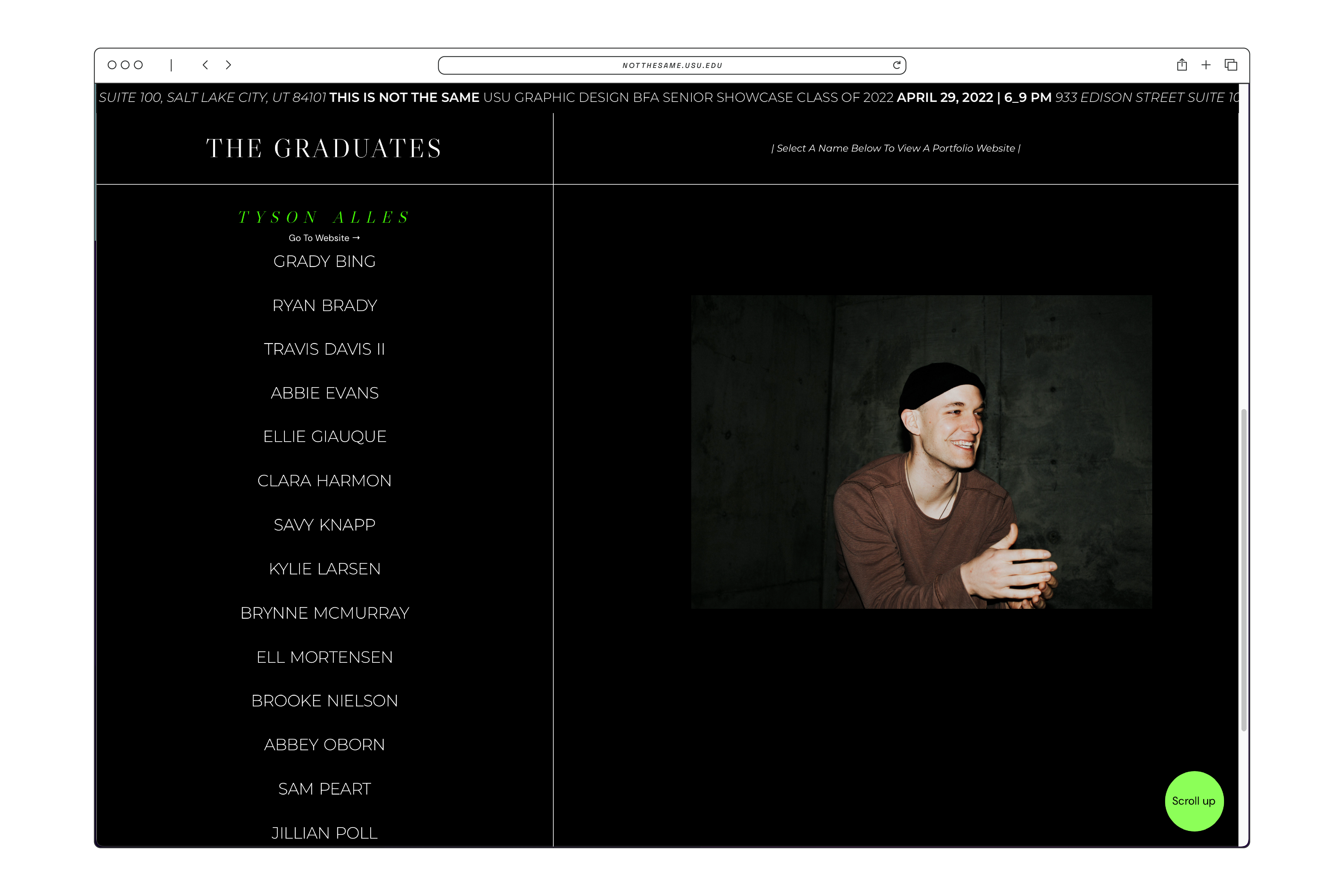
Task: Click the first window control circle
Action: pyautogui.click(x=112, y=65)
